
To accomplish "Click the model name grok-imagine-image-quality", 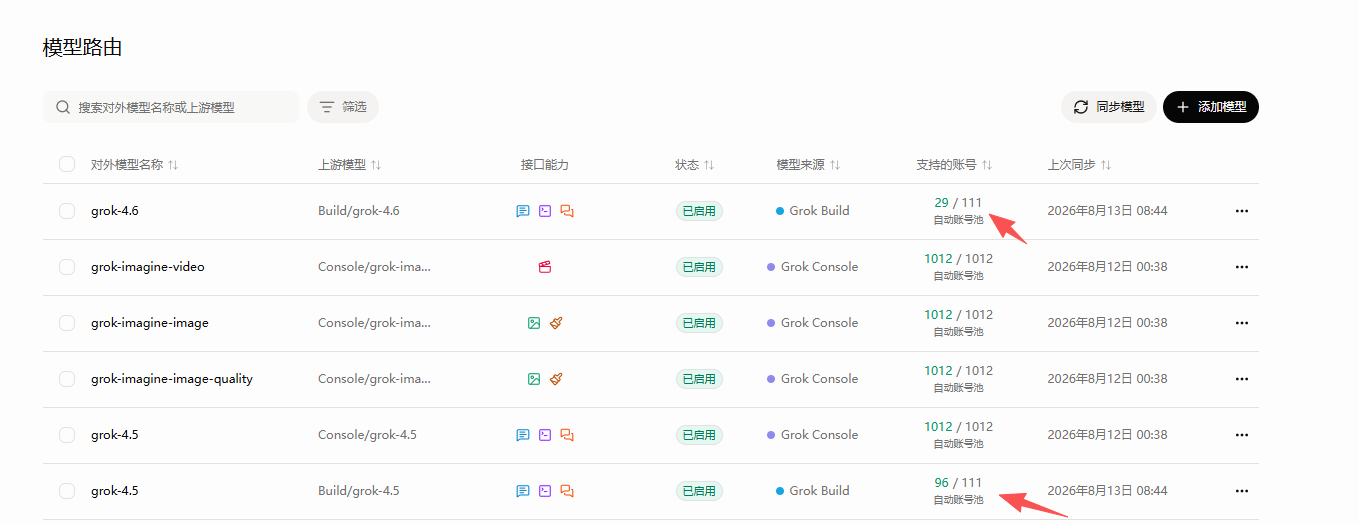I will pyautogui.click(x=172, y=379).
